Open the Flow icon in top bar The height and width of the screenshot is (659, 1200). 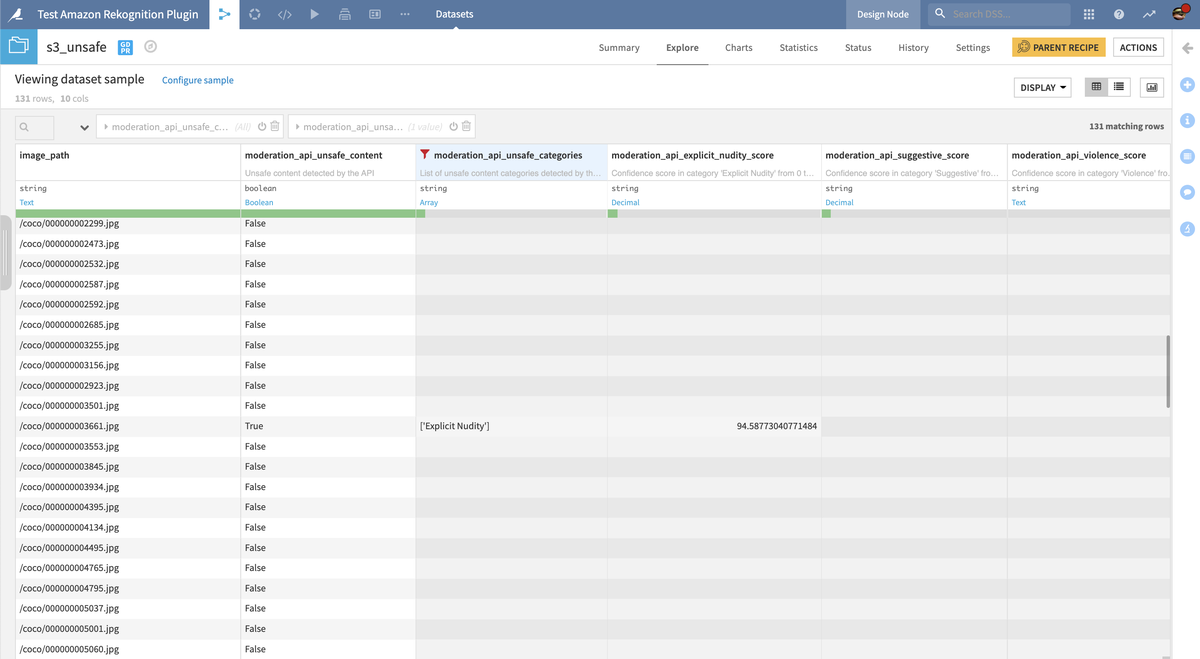coord(224,14)
